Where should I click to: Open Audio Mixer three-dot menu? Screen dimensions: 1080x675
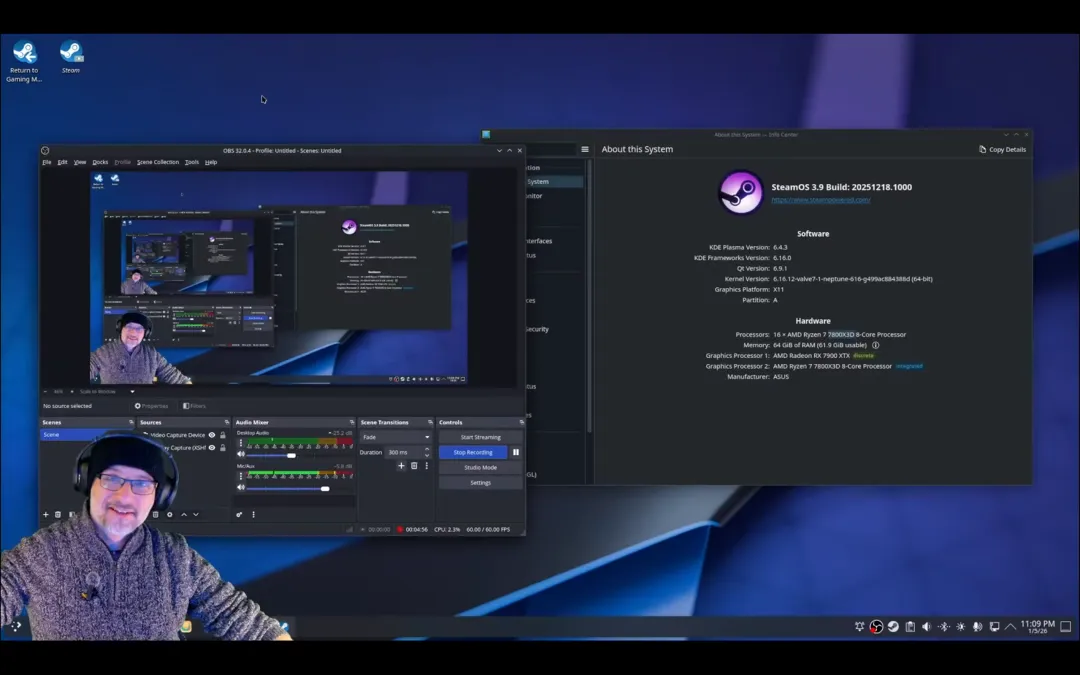click(x=253, y=515)
